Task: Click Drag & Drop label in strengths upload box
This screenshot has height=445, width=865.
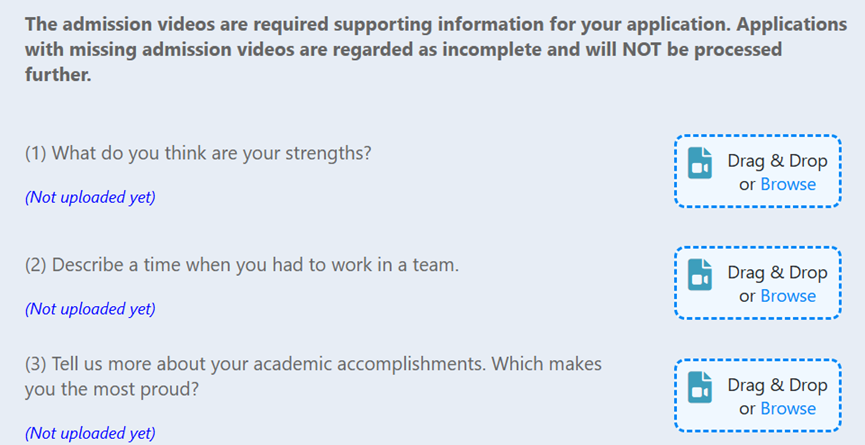Action: pos(777,161)
